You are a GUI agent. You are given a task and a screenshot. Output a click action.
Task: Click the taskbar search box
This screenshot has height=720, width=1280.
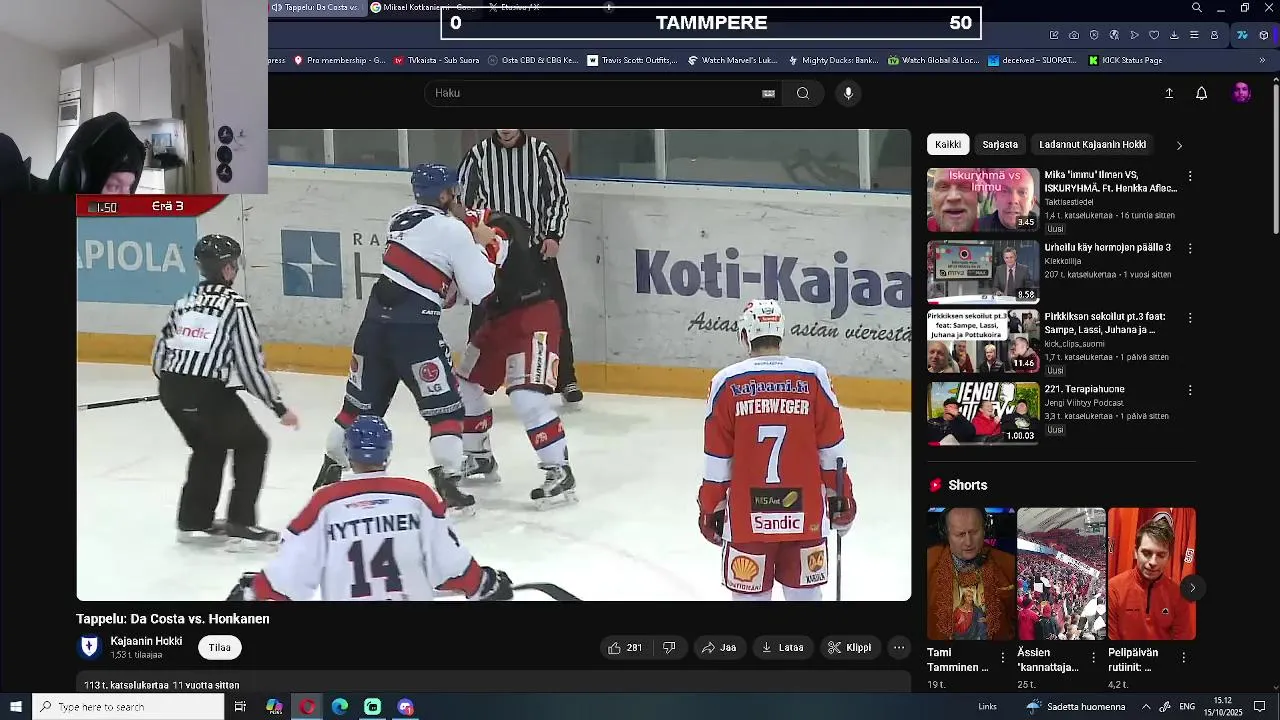[128, 707]
